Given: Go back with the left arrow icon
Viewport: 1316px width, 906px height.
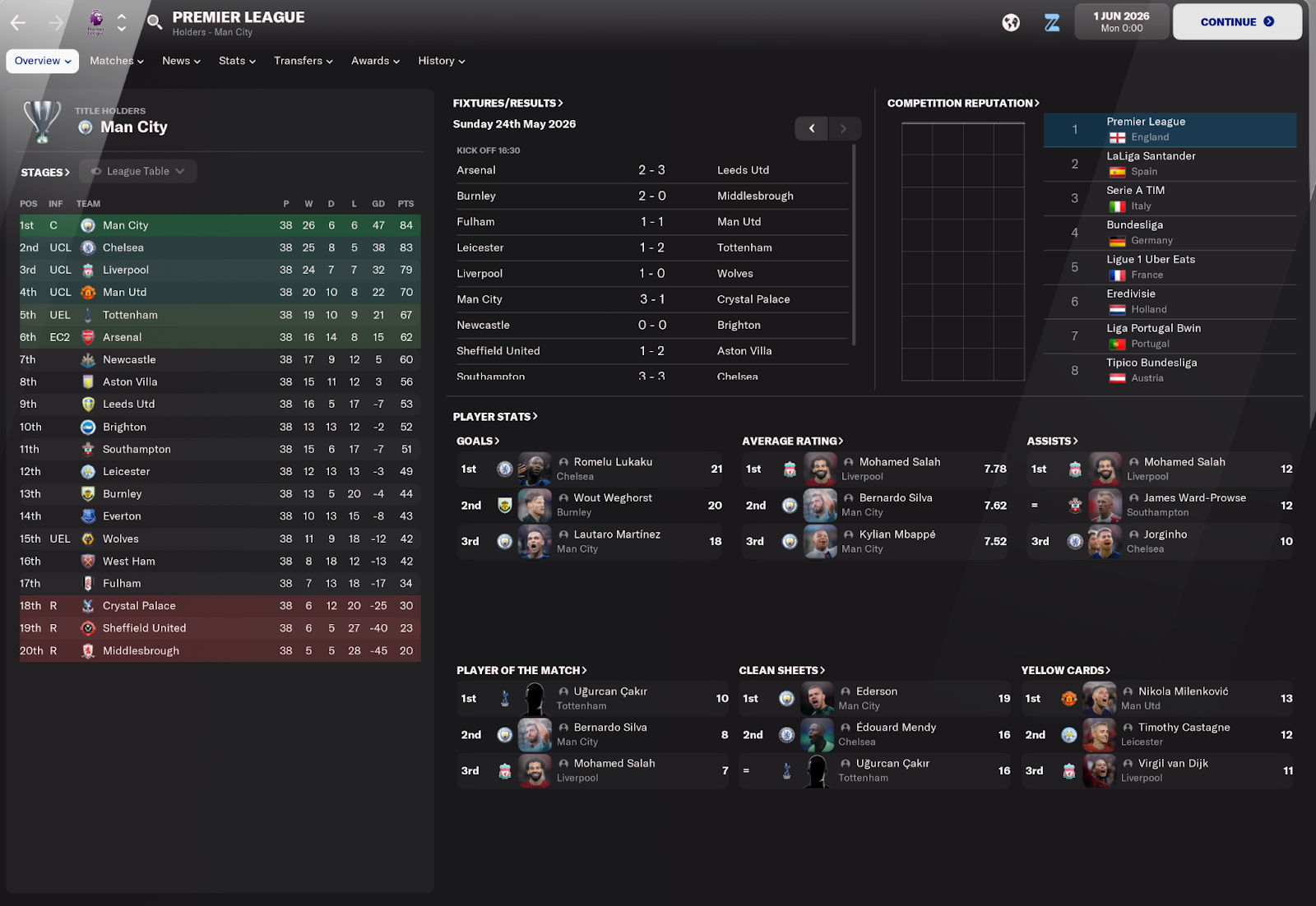Looking at the screenshot, I should click(18, 22).
